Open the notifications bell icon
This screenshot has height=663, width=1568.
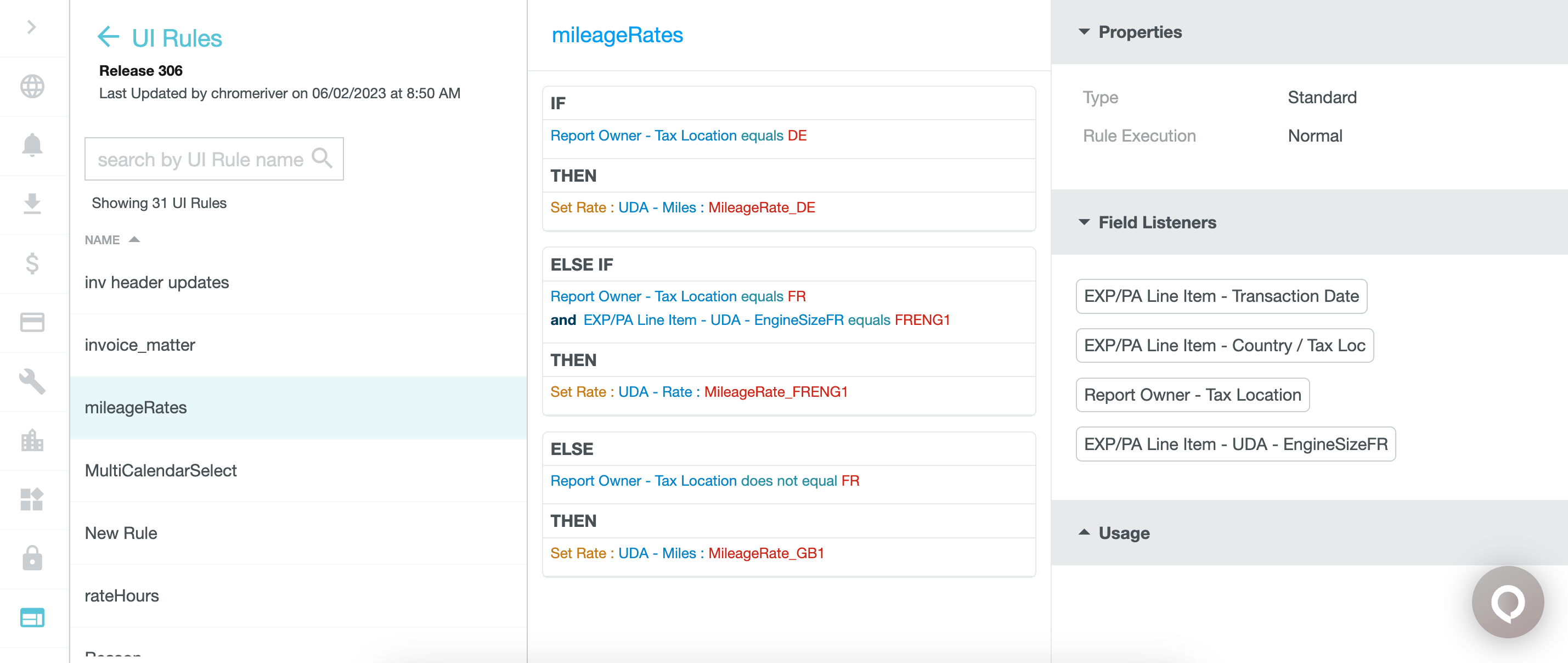point(32,145)
